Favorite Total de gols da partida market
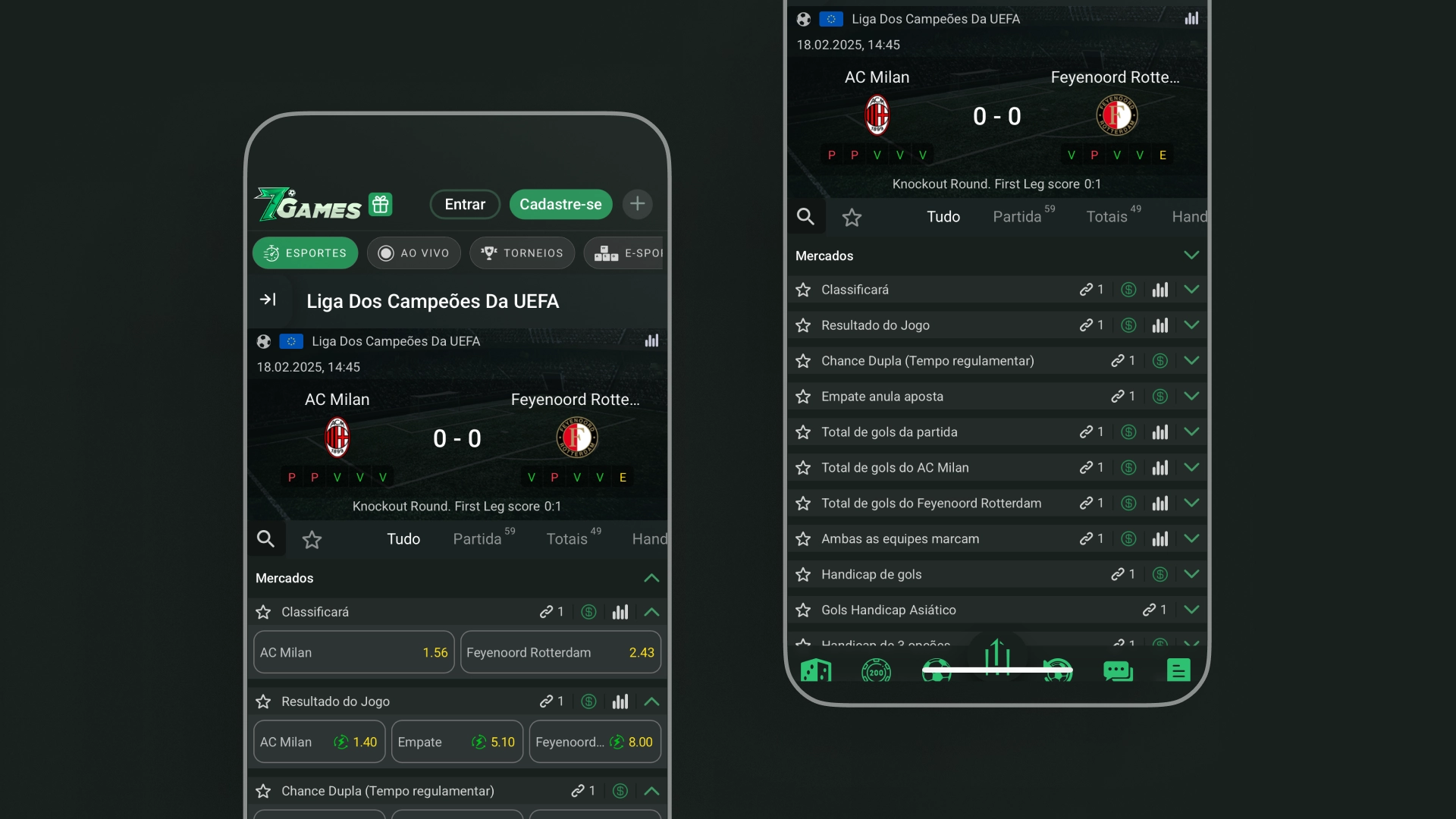 803,432
